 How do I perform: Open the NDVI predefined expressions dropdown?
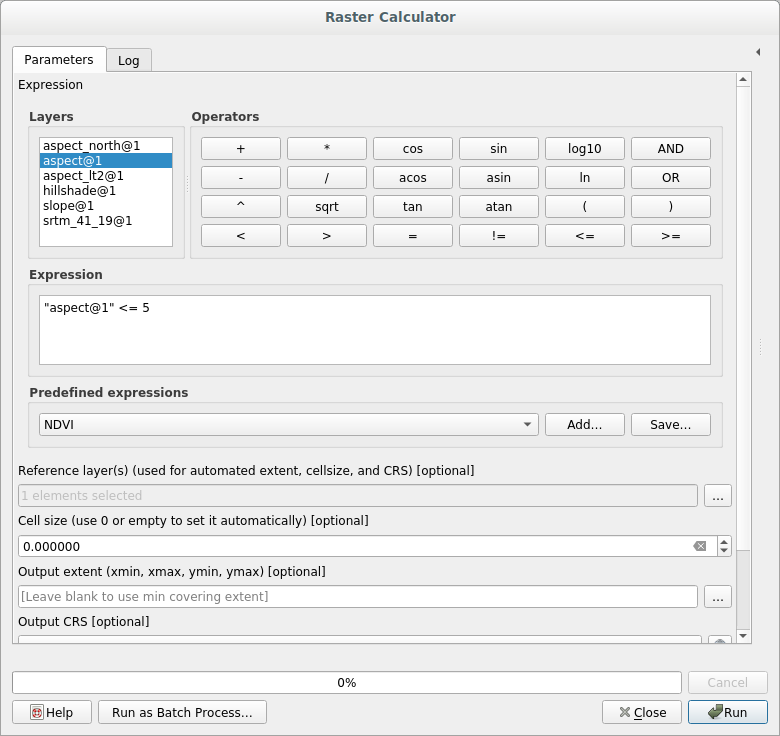click(x=288, y=425)
